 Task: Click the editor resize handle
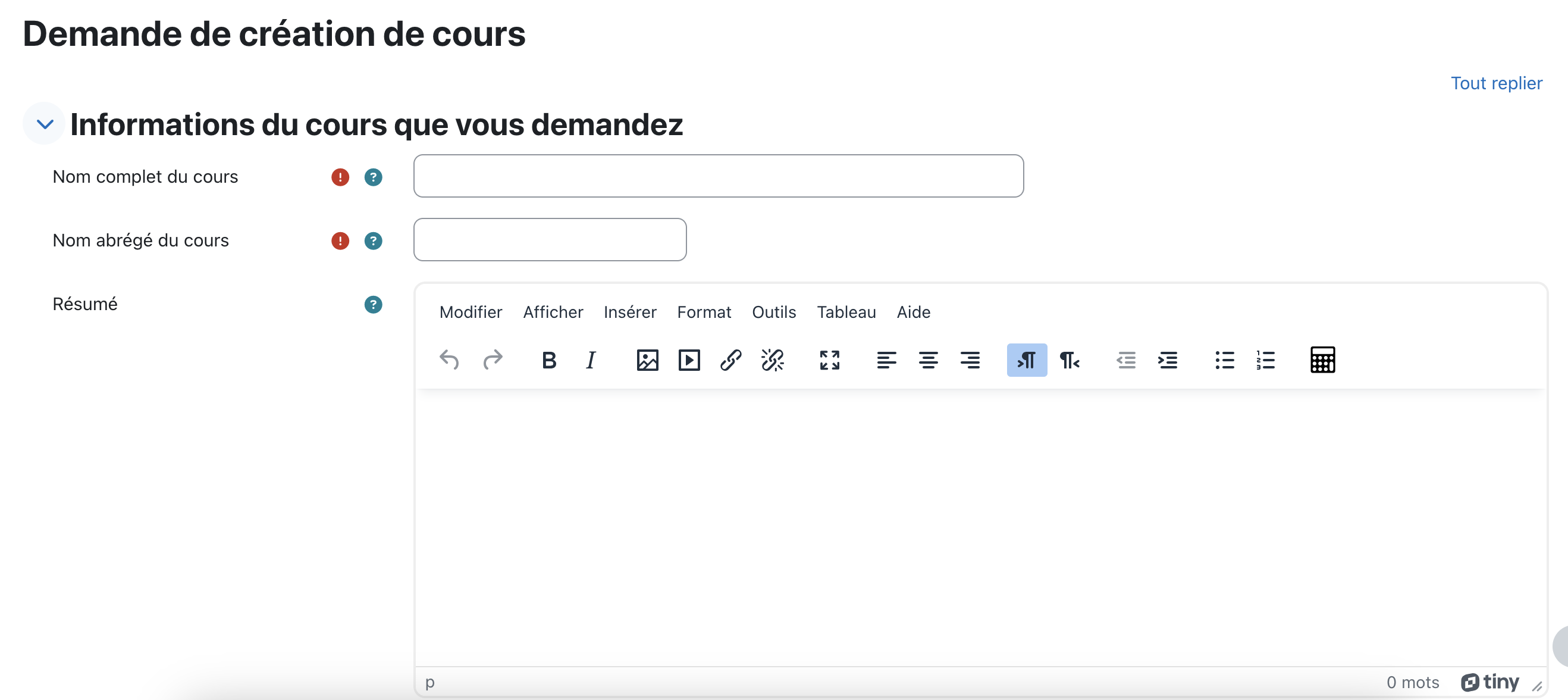pyautogui.click(x=1537, y=686)
